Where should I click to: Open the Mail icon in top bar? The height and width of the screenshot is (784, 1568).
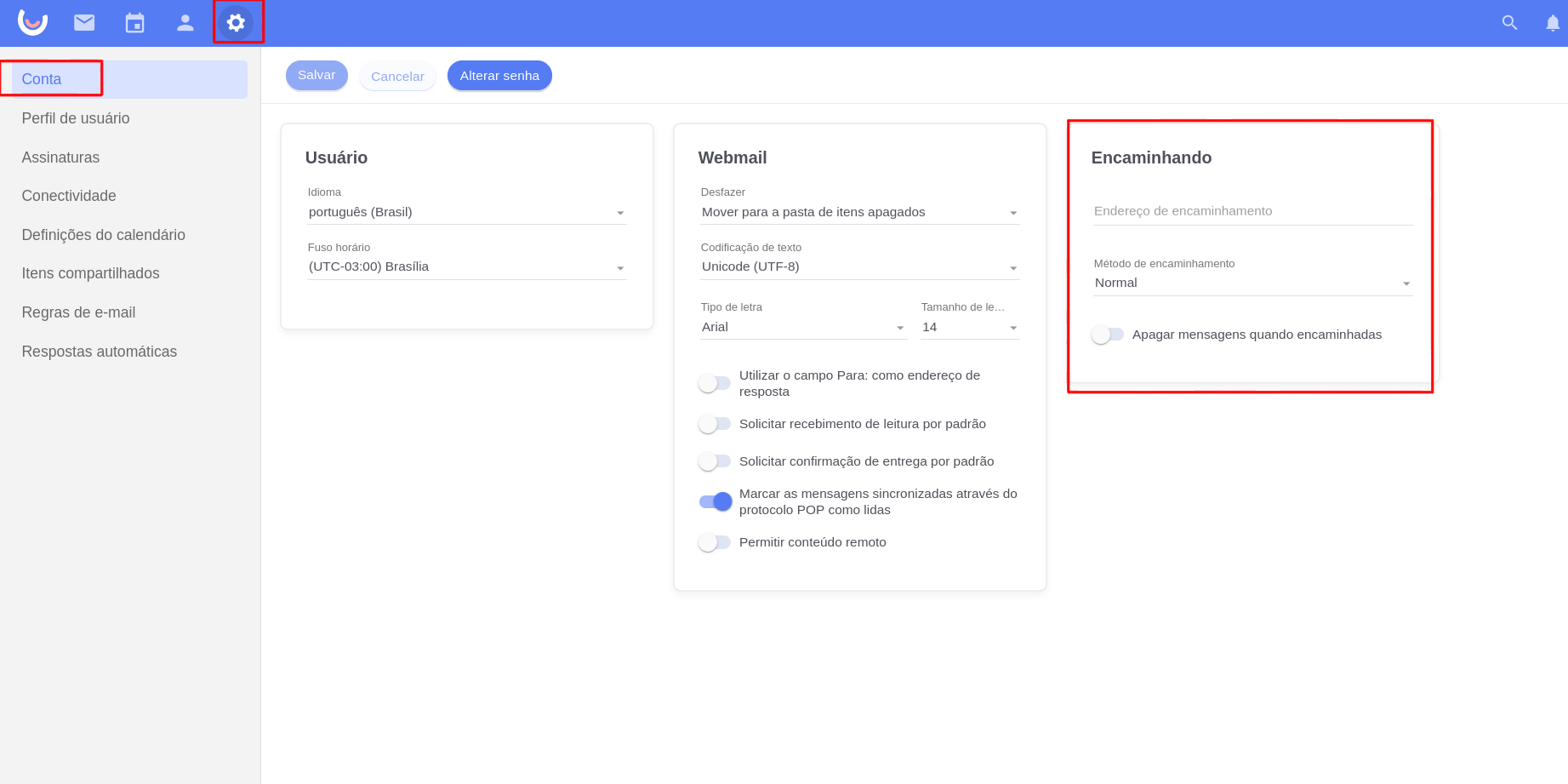(x=84, y=23)
